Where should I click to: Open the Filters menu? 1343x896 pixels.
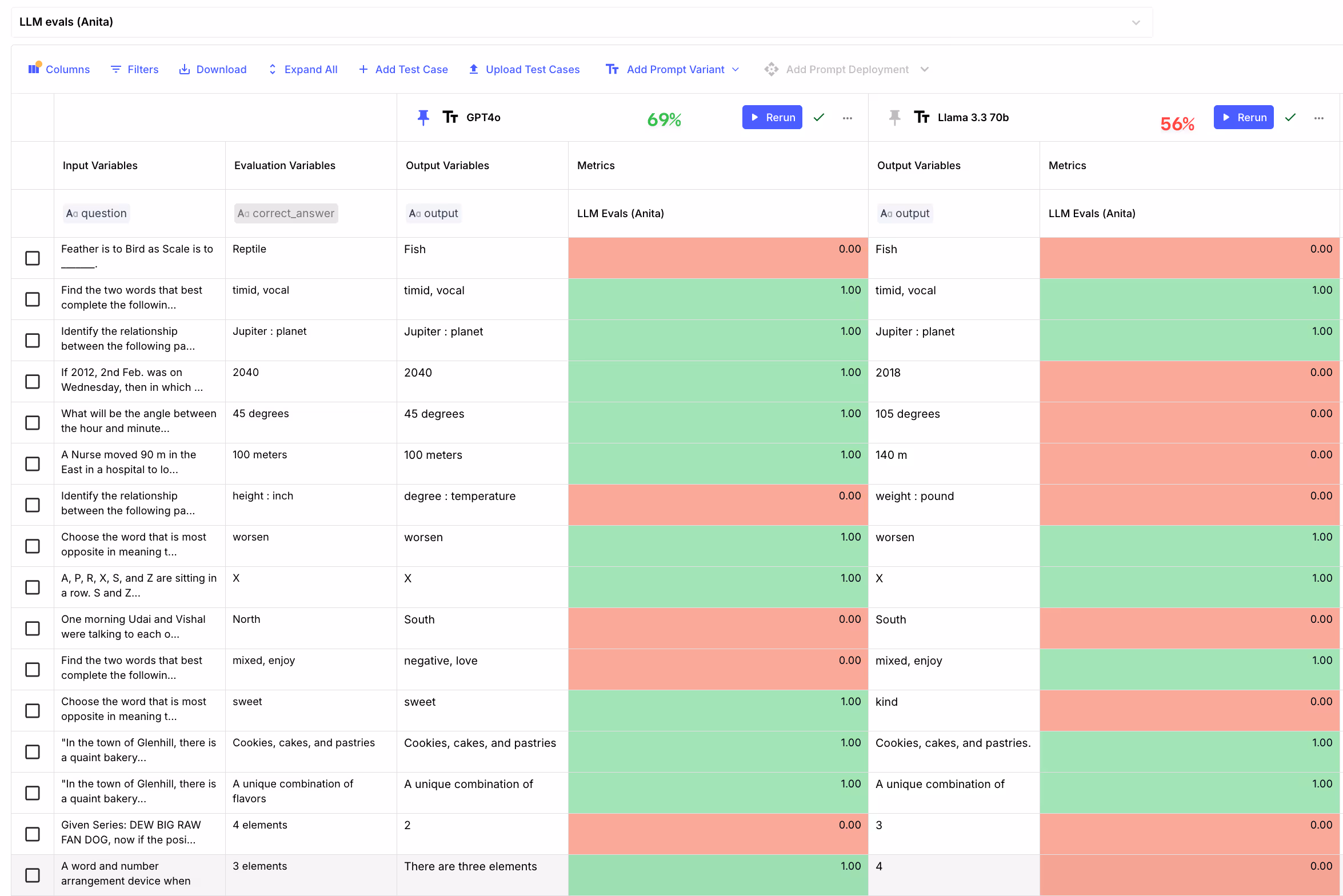134,69
